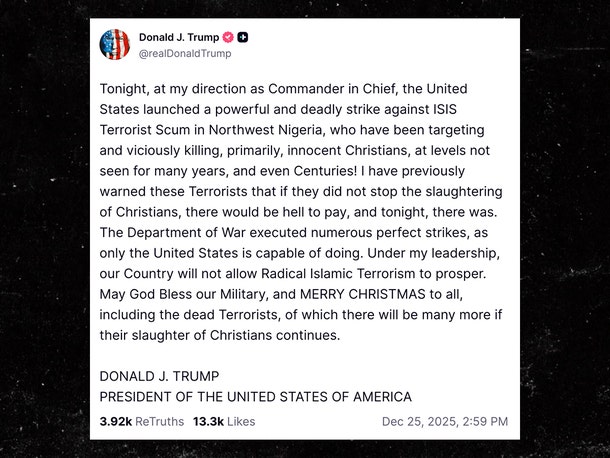Click the red verified checkmark badge
Screen dimensions: 610x458
coord(228,37)
